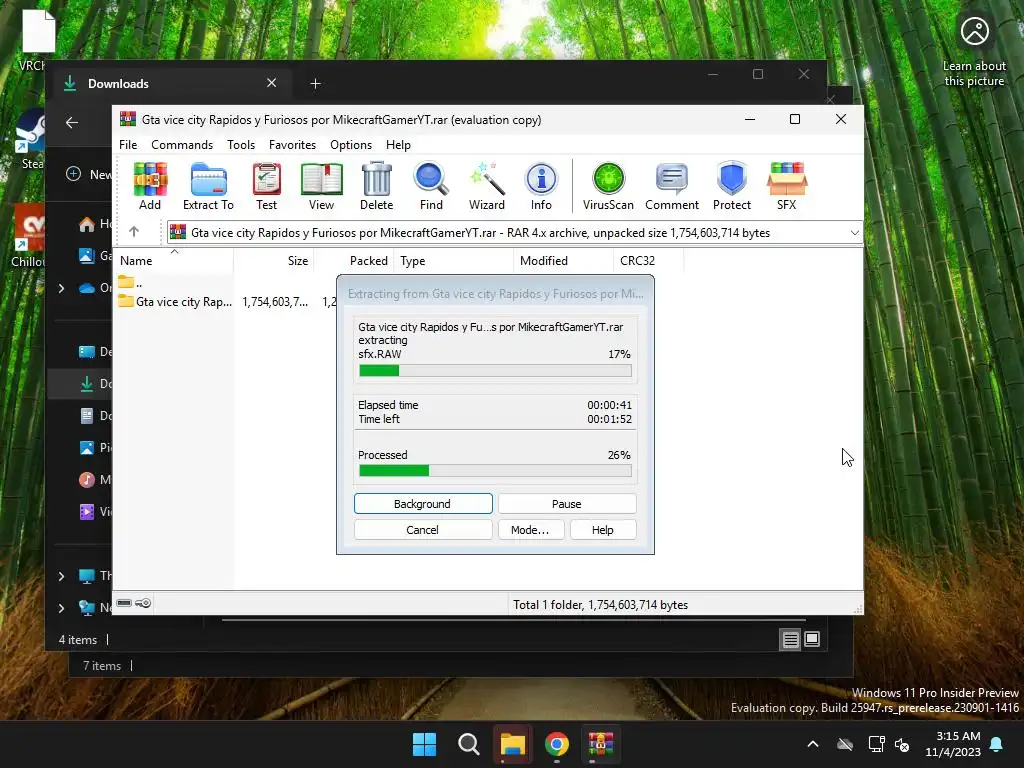Show hidden system tray icons

coord(813,744)
